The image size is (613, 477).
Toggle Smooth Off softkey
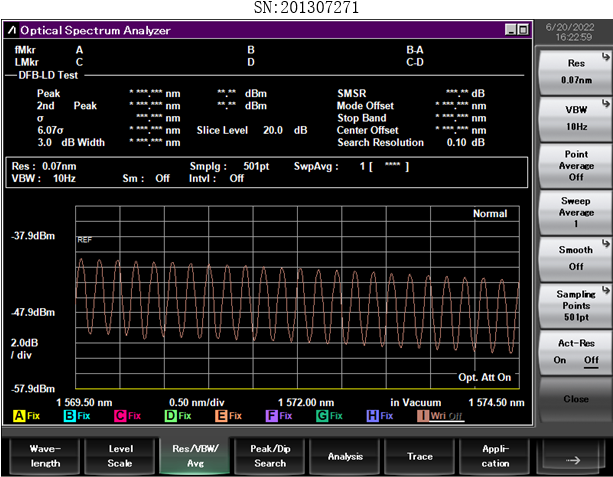coord(575,258)
